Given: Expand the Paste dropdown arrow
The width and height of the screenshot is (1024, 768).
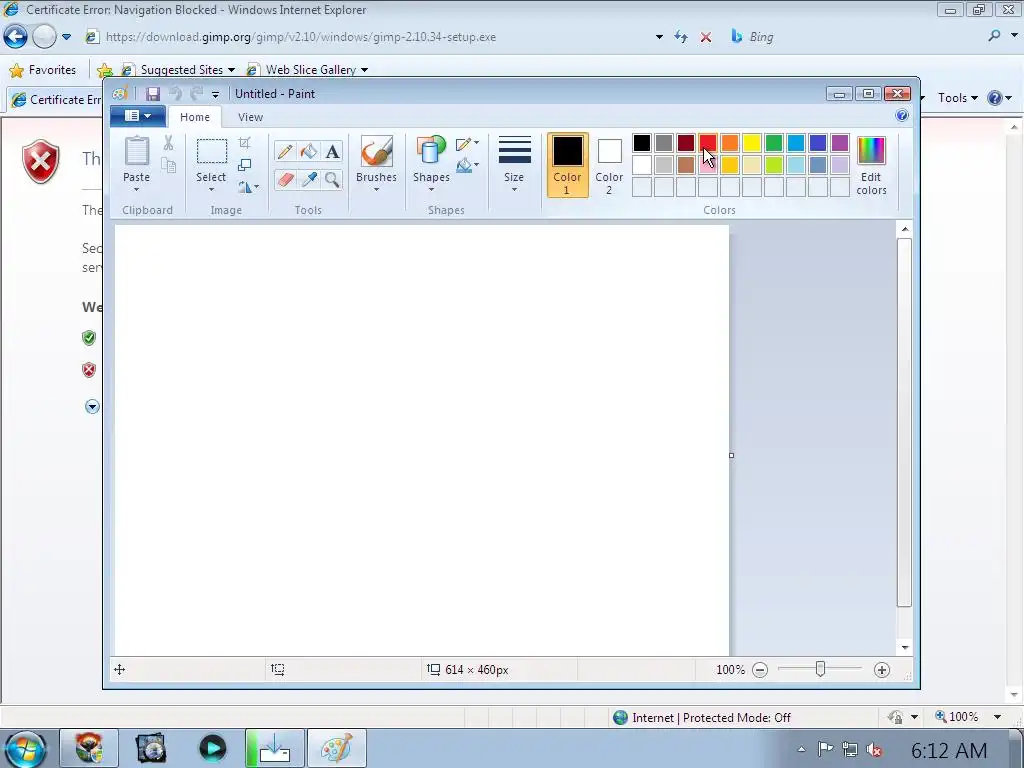Looking at the screenshot, I should coord(136,190).
